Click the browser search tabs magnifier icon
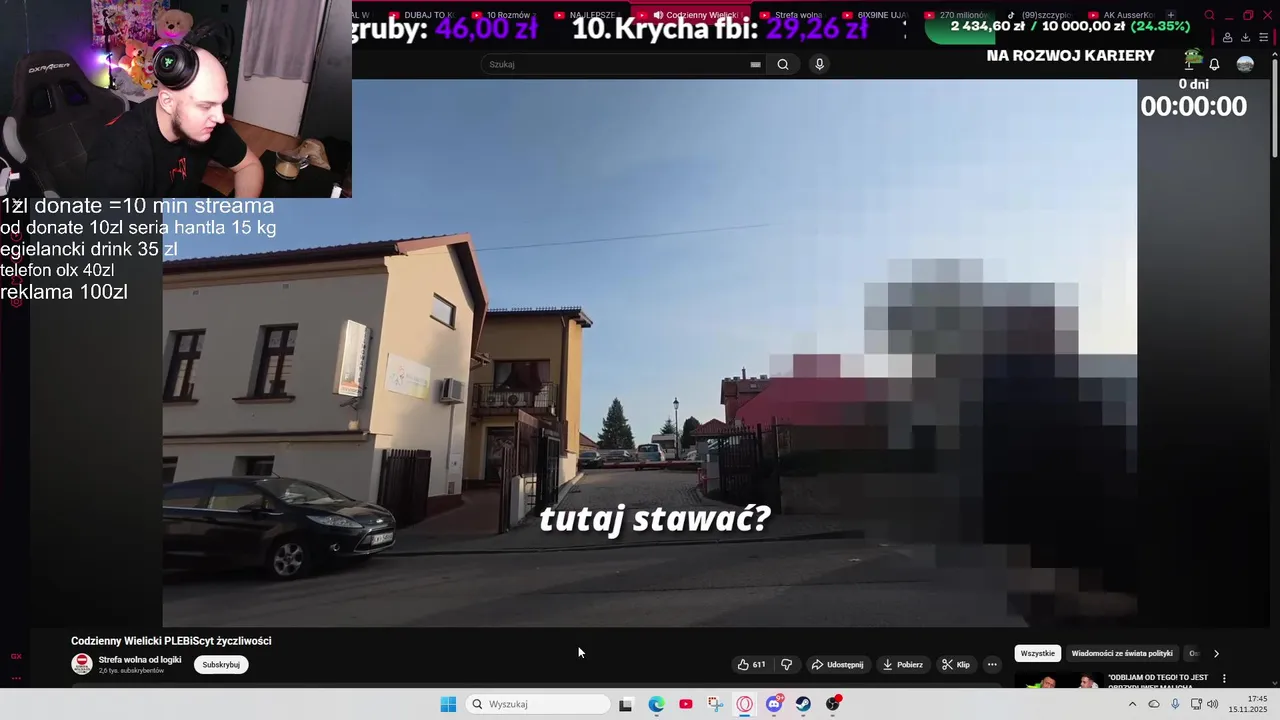 coord(1210,15)
